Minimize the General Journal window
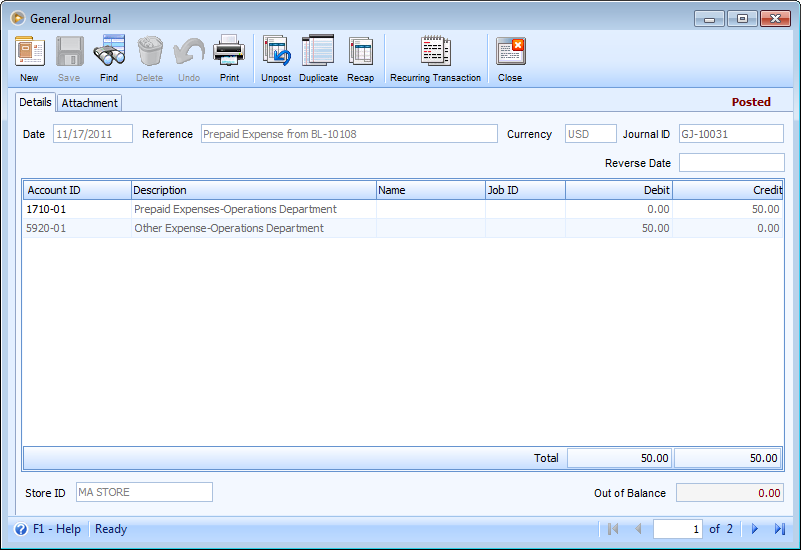 tap(709, 19)
